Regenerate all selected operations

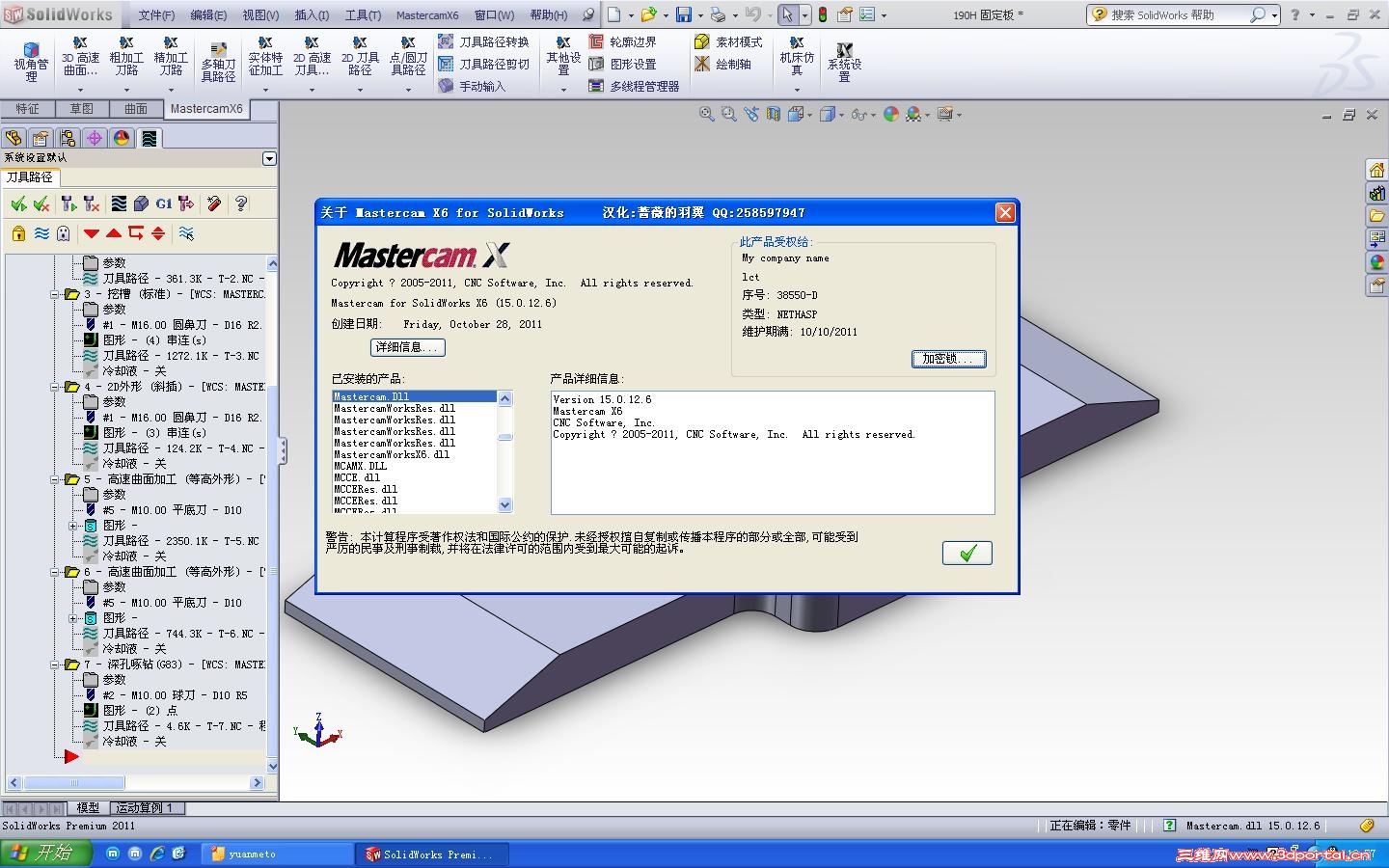pos(68,203)
